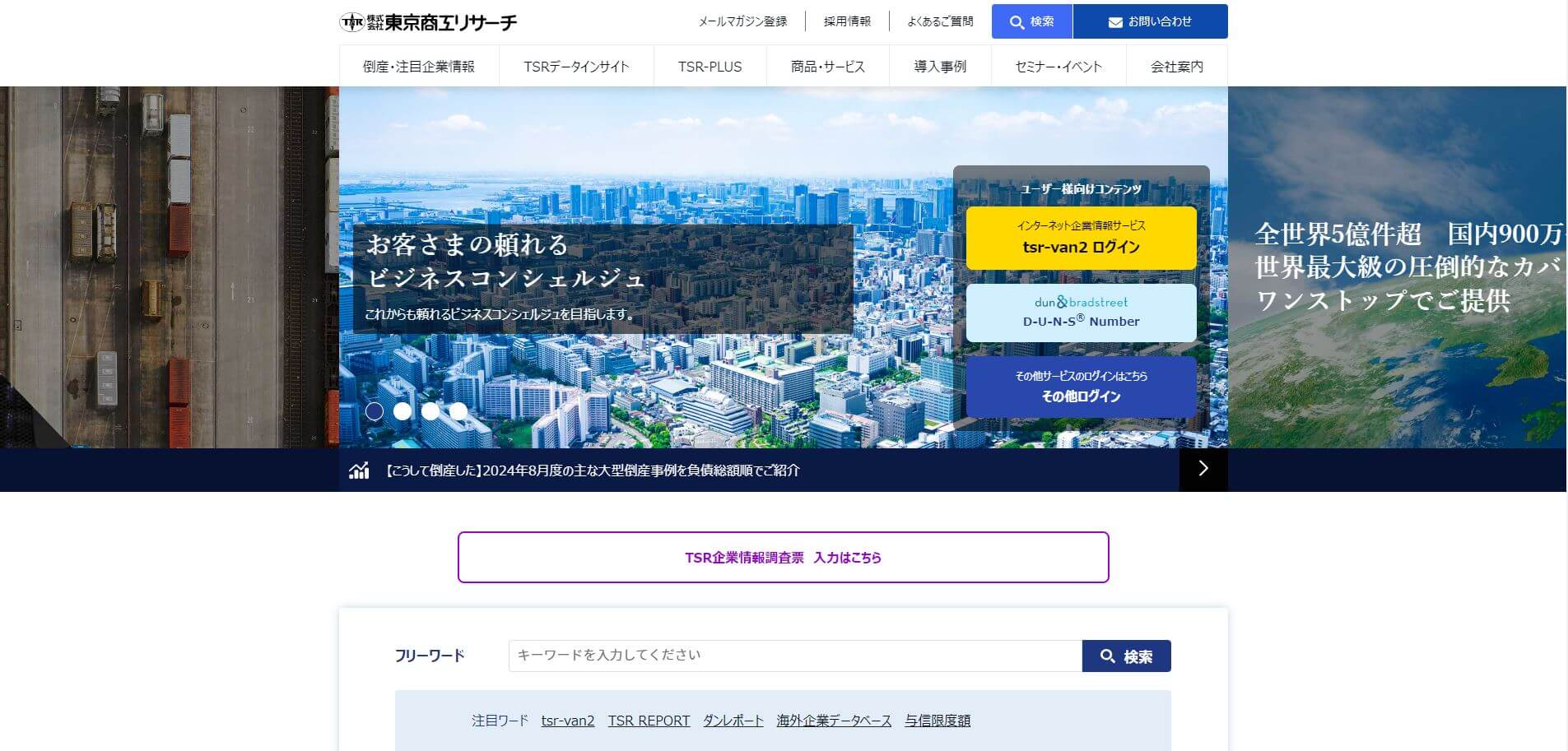
Task: Click フリーワード label text
Action: coord(430,656)
